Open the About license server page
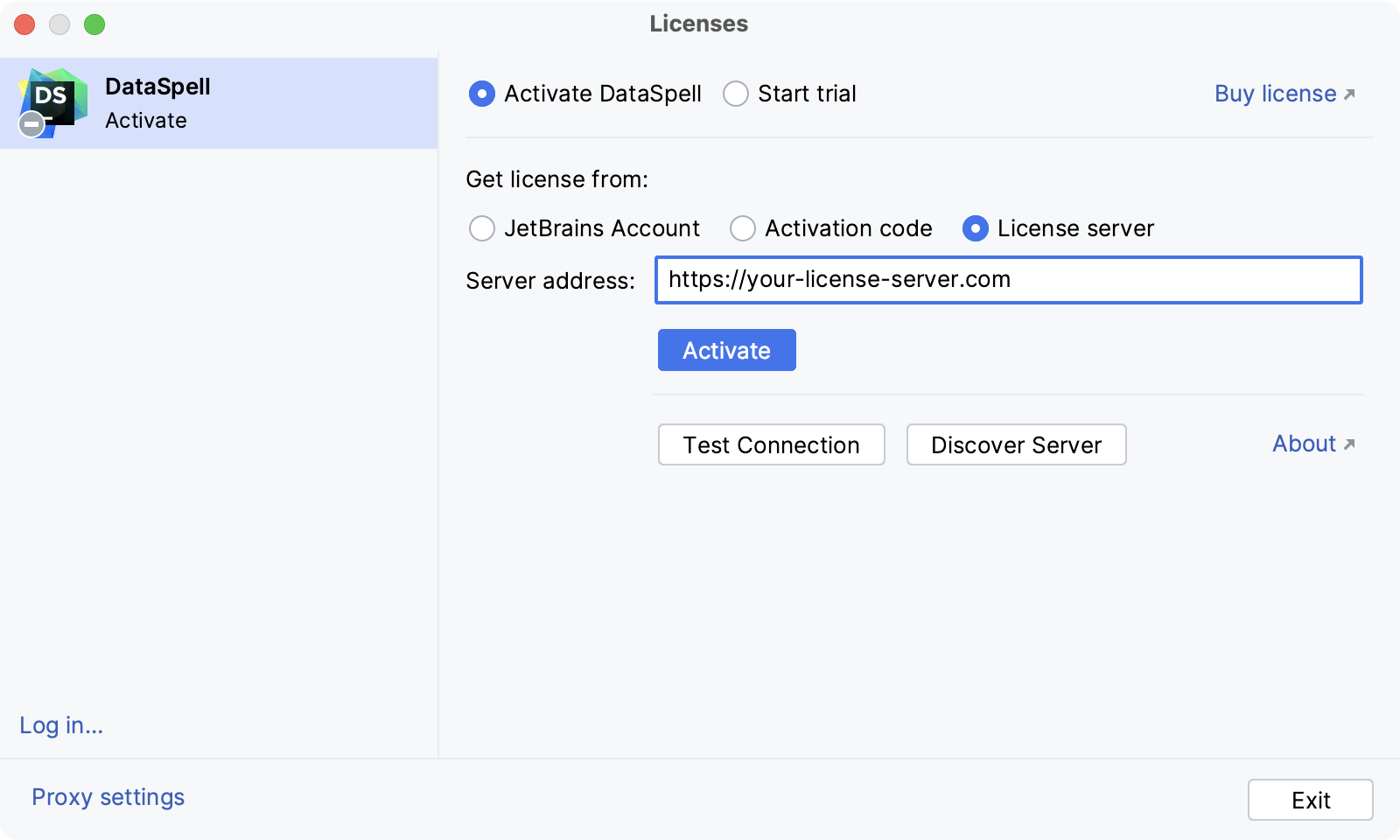Screen dimensions: 1400x840 (1305, 444)
